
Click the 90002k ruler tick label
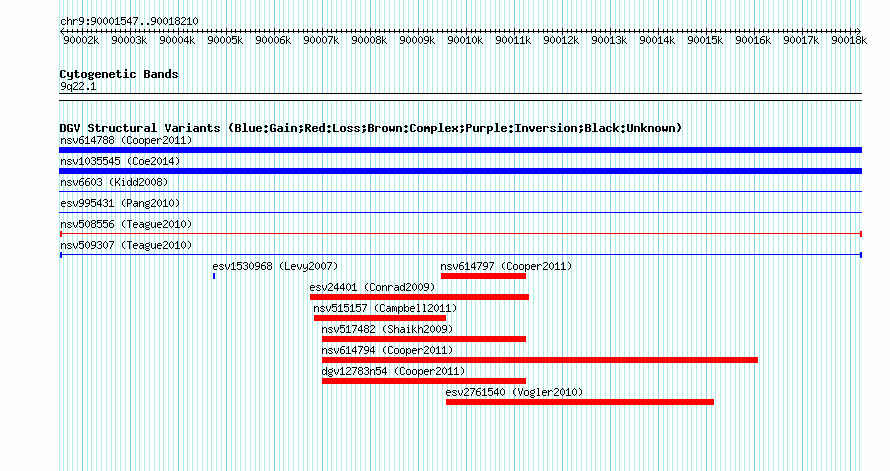pos(82,41)
